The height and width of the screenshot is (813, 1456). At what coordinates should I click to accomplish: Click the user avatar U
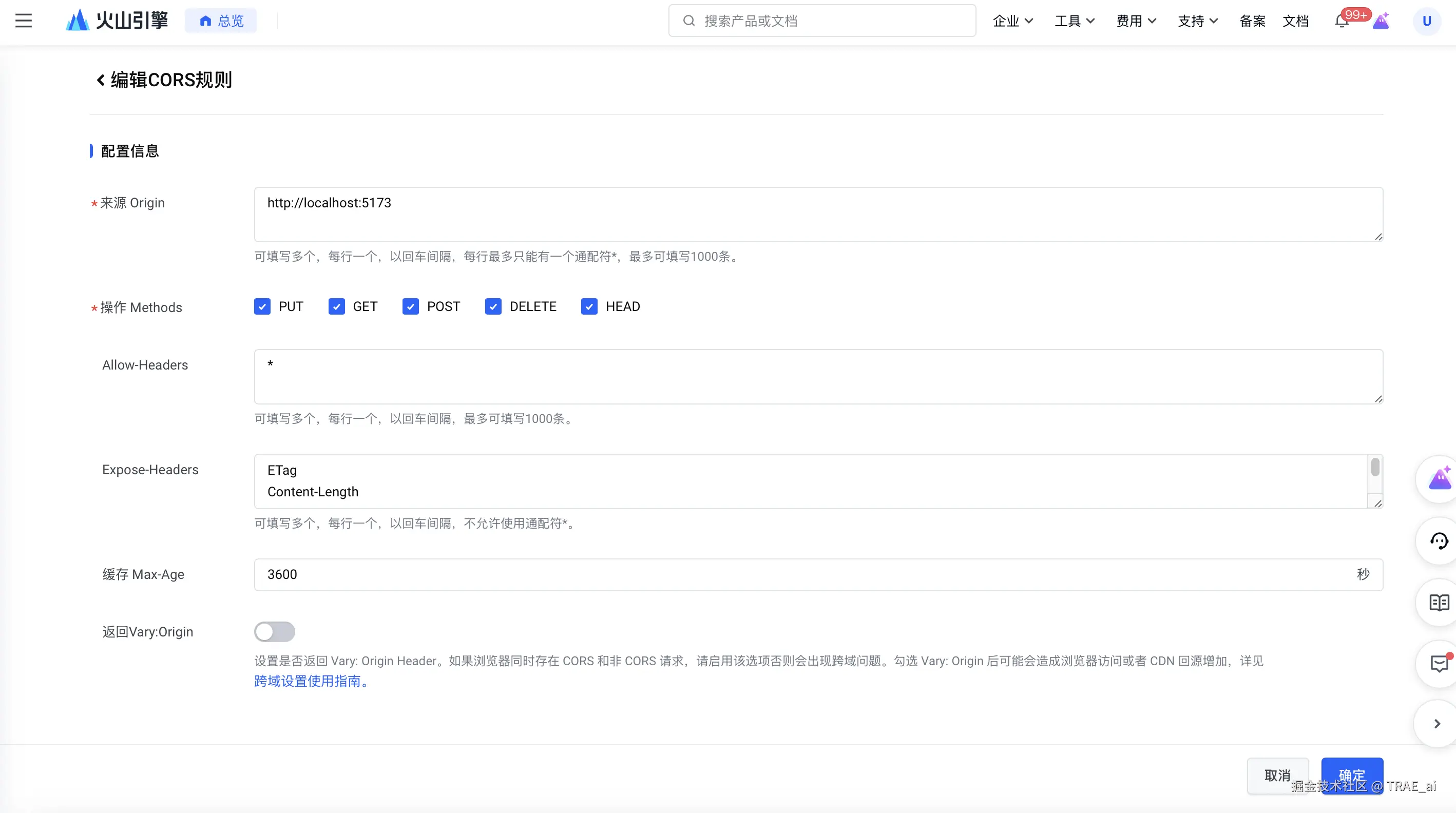click(1426, 22)
